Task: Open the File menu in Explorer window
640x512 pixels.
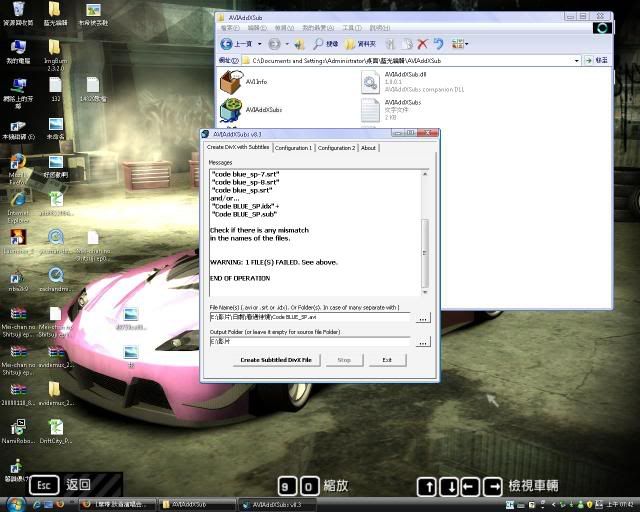Action: (230, 28)
